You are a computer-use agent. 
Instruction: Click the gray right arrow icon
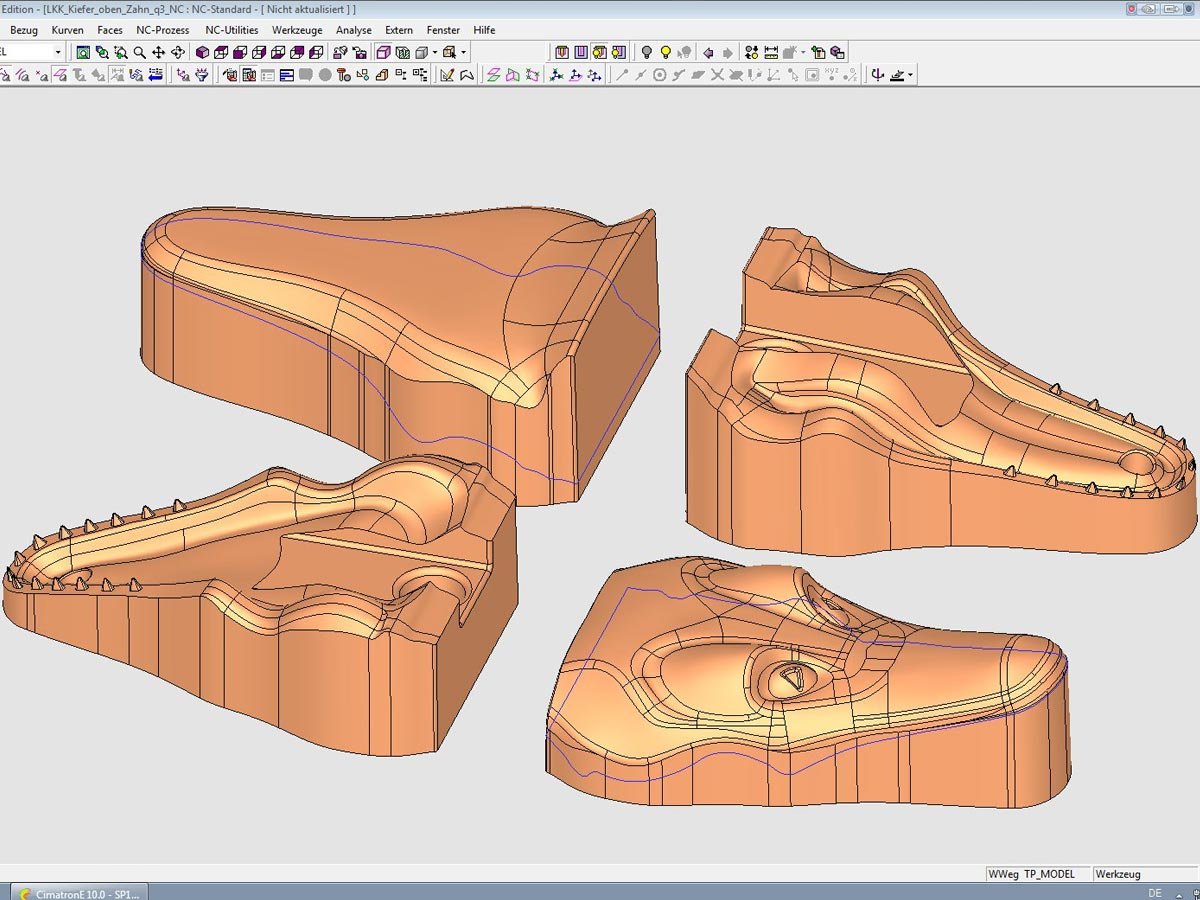tap(727, 52)
